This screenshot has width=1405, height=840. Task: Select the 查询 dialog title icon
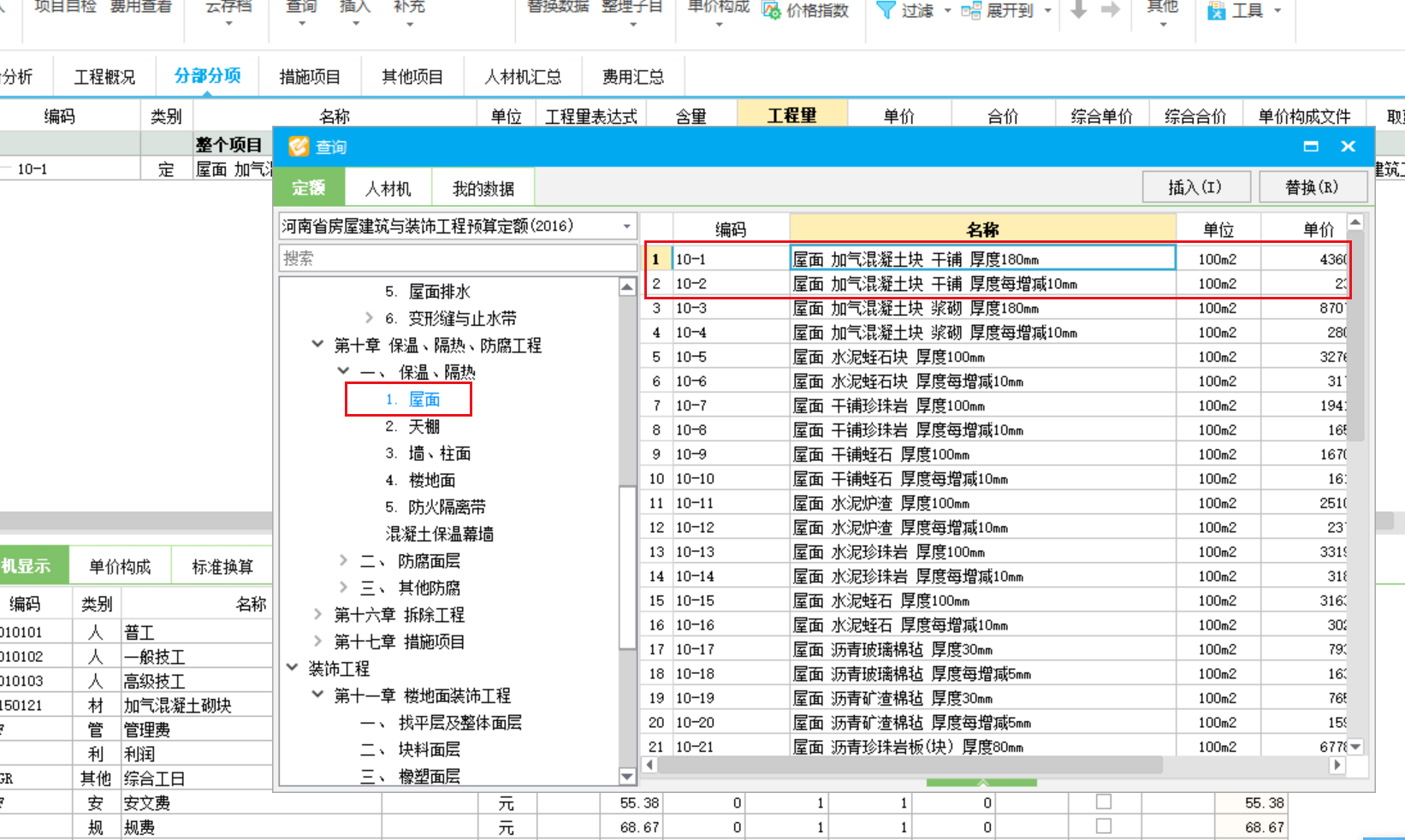298,147
